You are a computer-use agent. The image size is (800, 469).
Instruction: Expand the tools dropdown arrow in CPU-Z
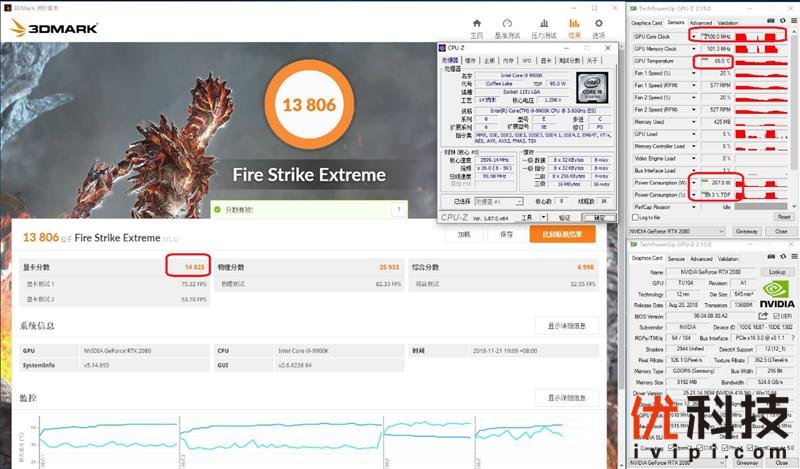click(543, 217)
